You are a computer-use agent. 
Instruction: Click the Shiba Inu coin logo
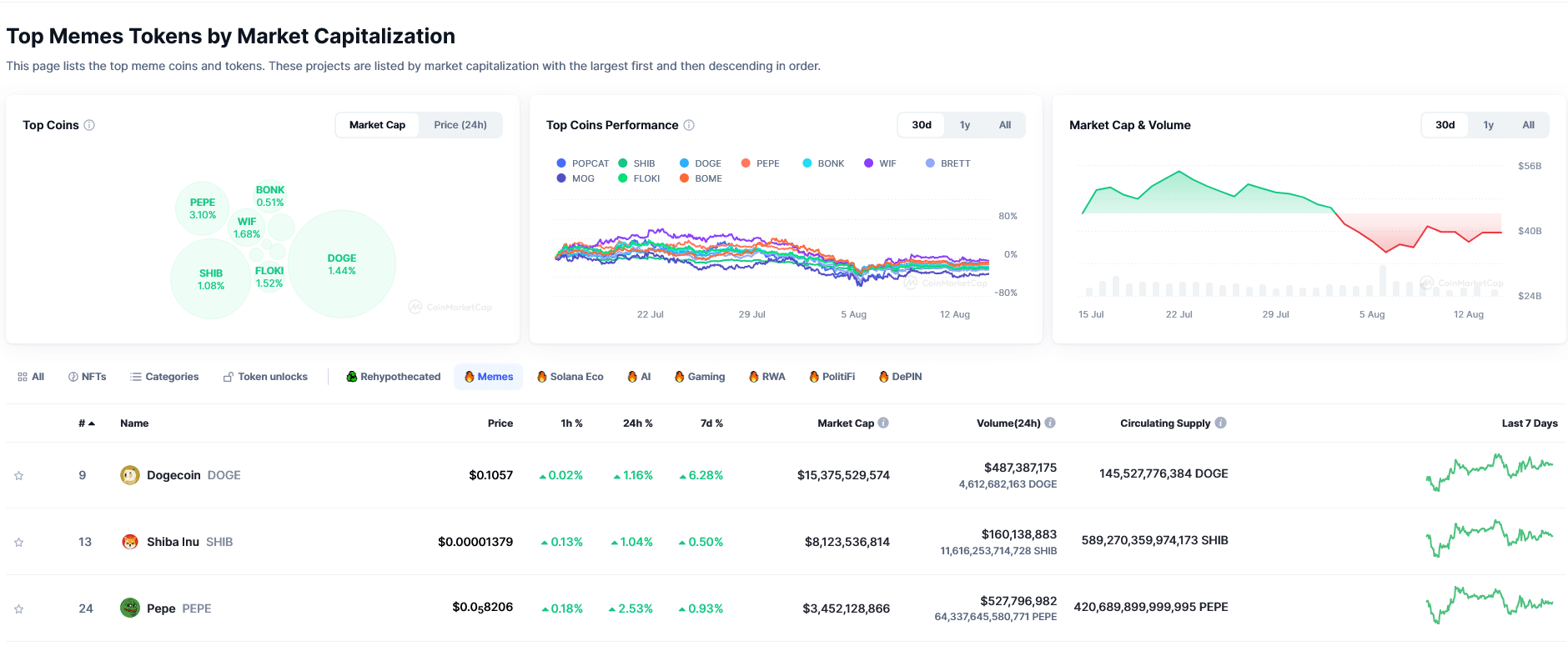click(x=130, y=542)
